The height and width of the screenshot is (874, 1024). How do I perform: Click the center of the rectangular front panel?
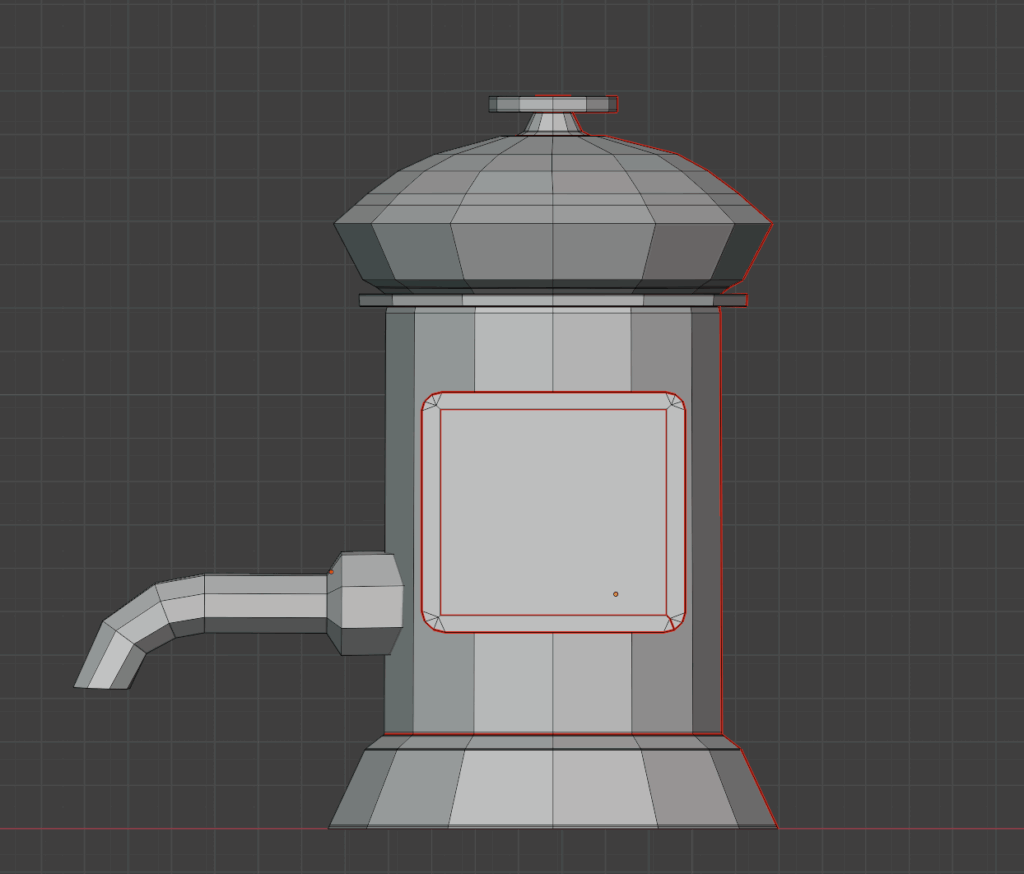[x=553, y=512]
